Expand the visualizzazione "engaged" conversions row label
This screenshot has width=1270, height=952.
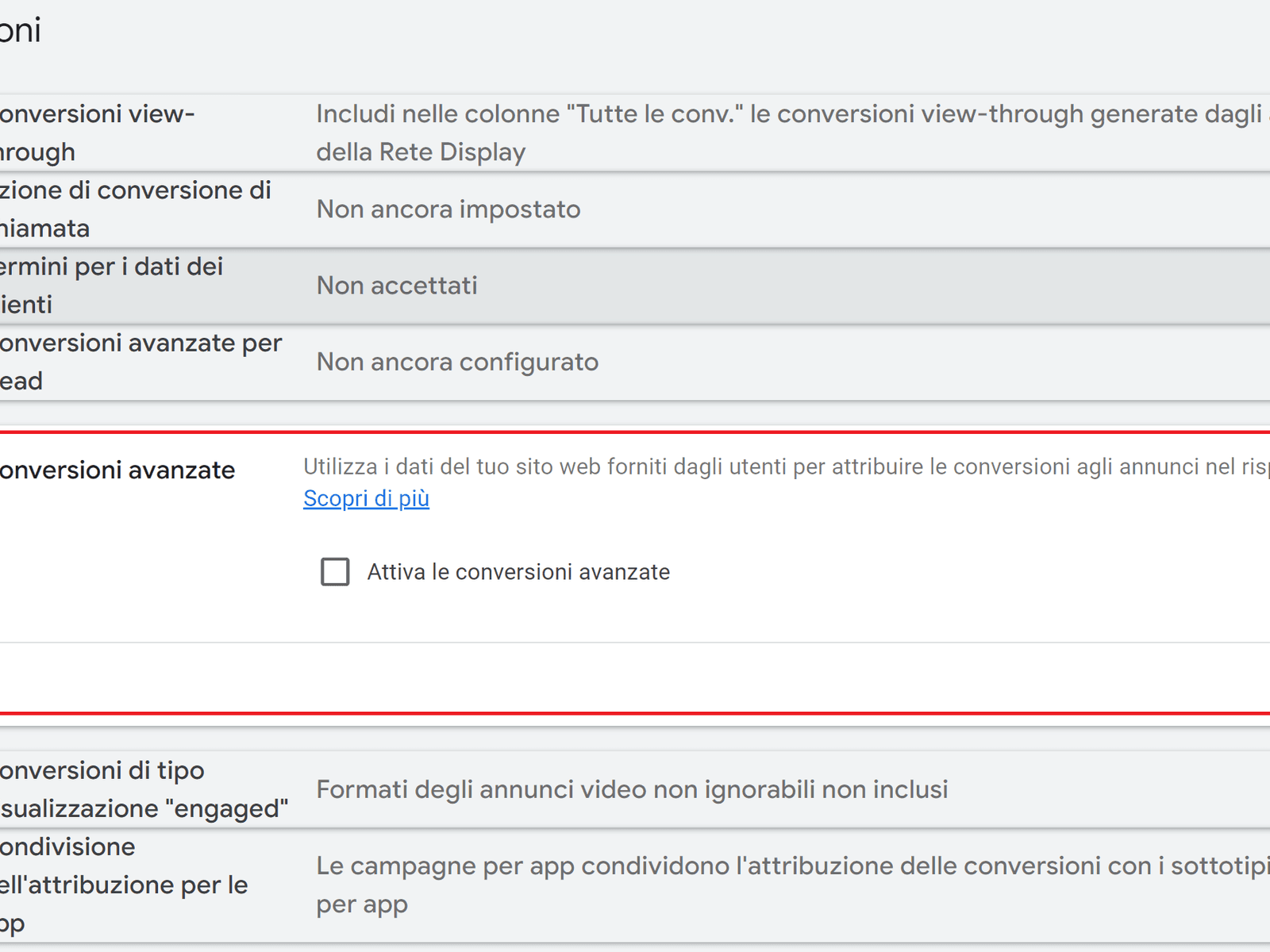tap(143, 789)
